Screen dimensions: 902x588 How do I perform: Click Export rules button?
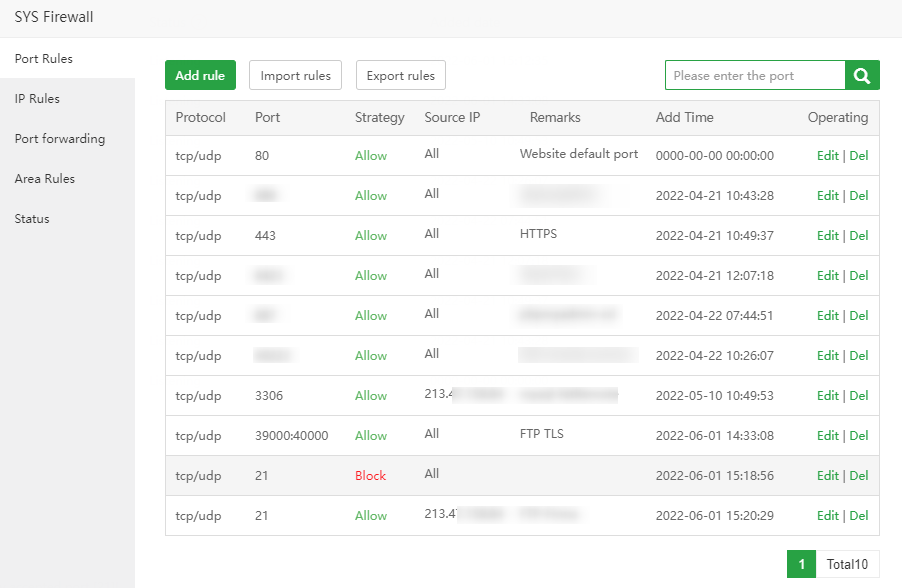pyautogui.click(x=401, y=75)
